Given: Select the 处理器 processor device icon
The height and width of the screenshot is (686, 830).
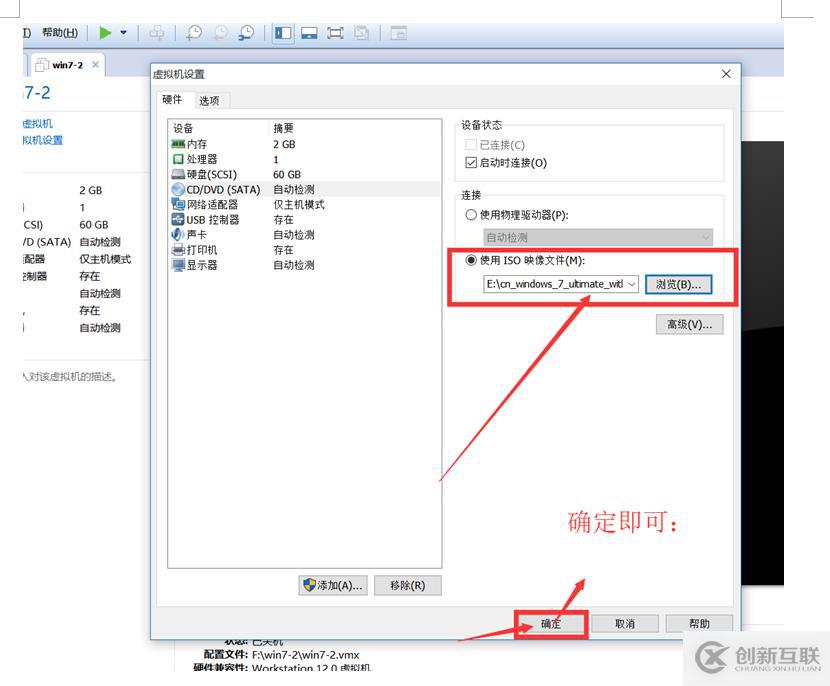Looking at the screenshot, I should 178,159.
